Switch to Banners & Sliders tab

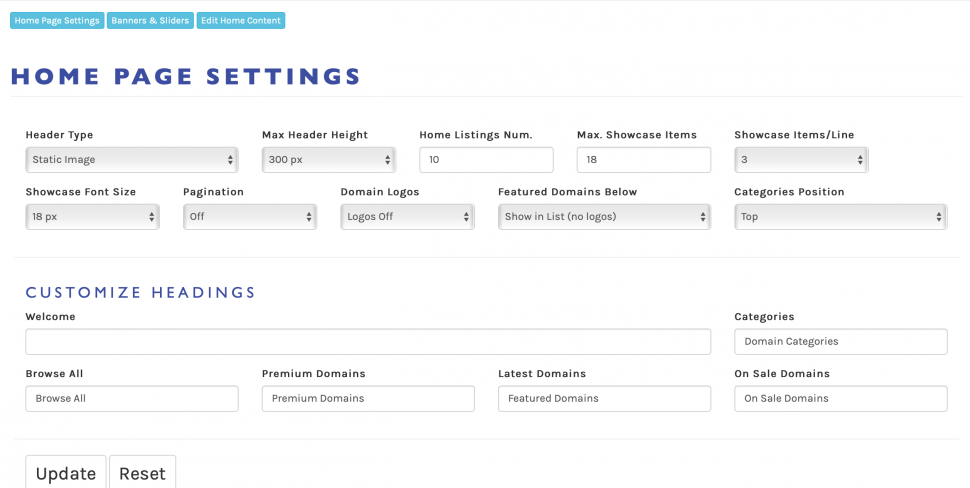150,21
